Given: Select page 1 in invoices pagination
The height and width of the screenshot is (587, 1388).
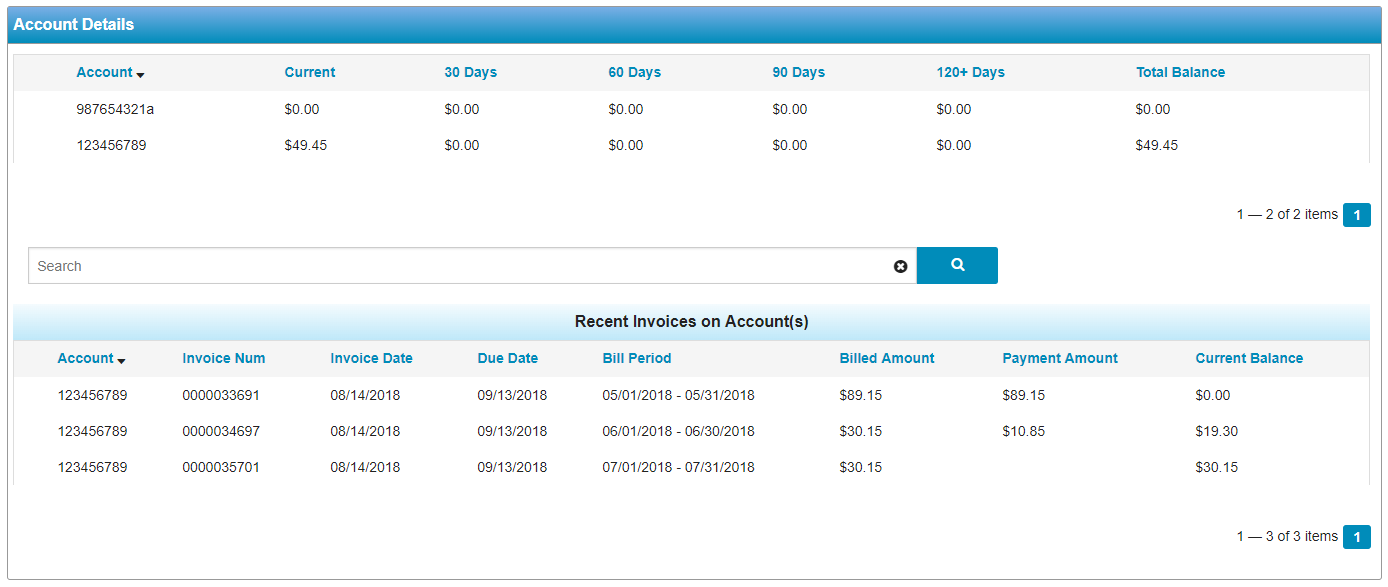Looking at the screenshot, I should pos(1356,537).
